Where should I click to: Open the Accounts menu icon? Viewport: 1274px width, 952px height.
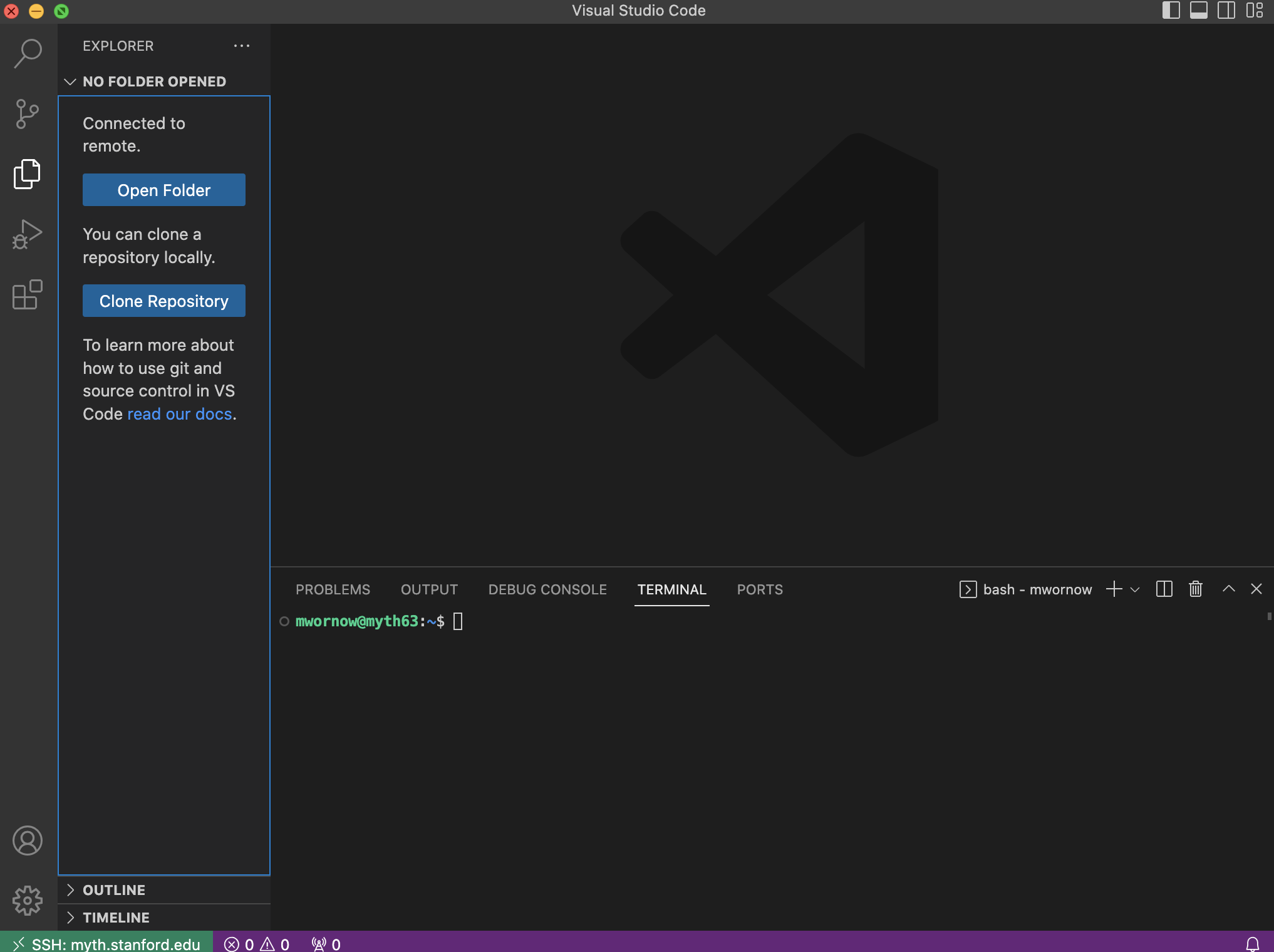tap(28, 841)
